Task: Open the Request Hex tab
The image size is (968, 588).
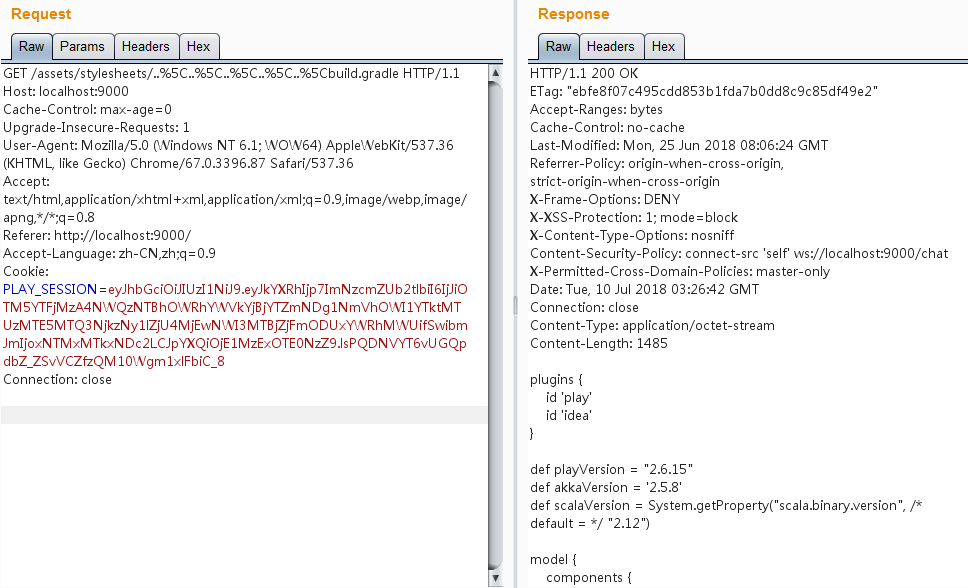Action: click(199, 46)
